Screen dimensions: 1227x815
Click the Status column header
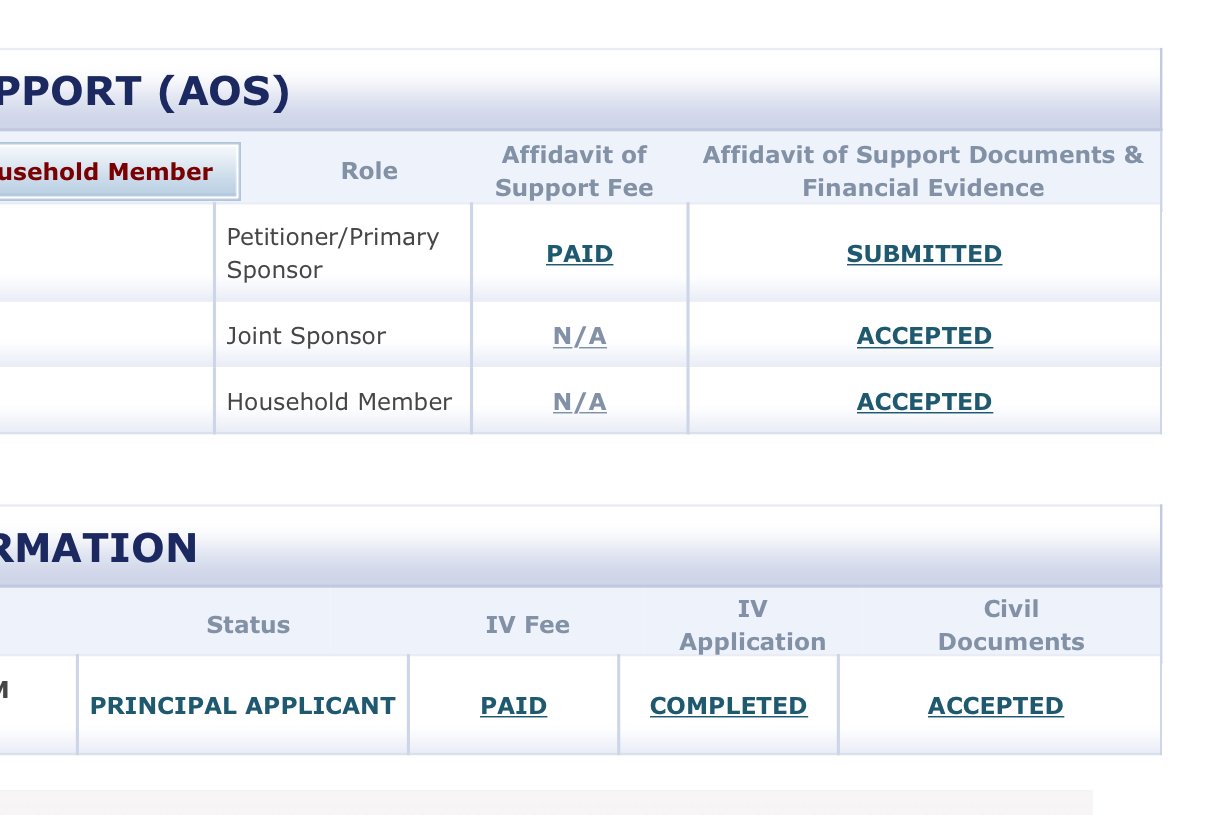(x=248, y=625)
